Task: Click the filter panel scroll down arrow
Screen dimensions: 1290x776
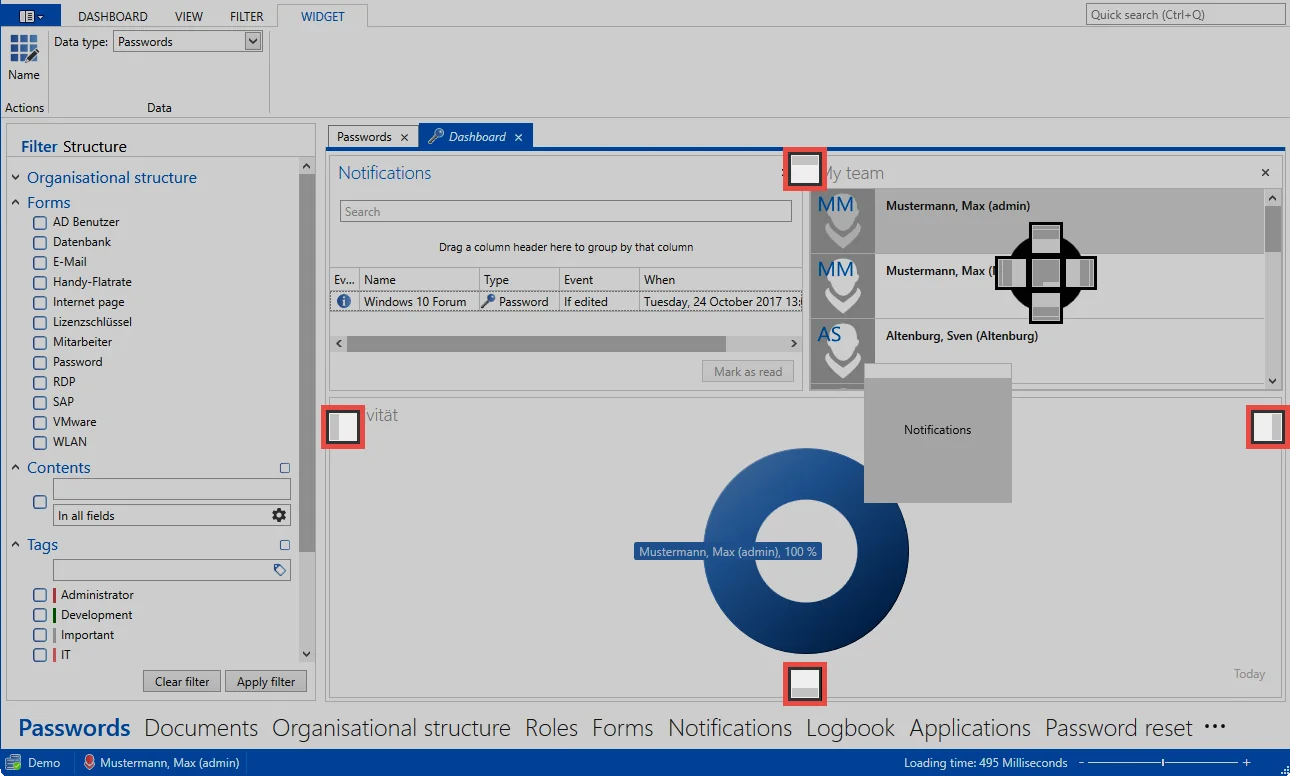Action: coord(307,654)
